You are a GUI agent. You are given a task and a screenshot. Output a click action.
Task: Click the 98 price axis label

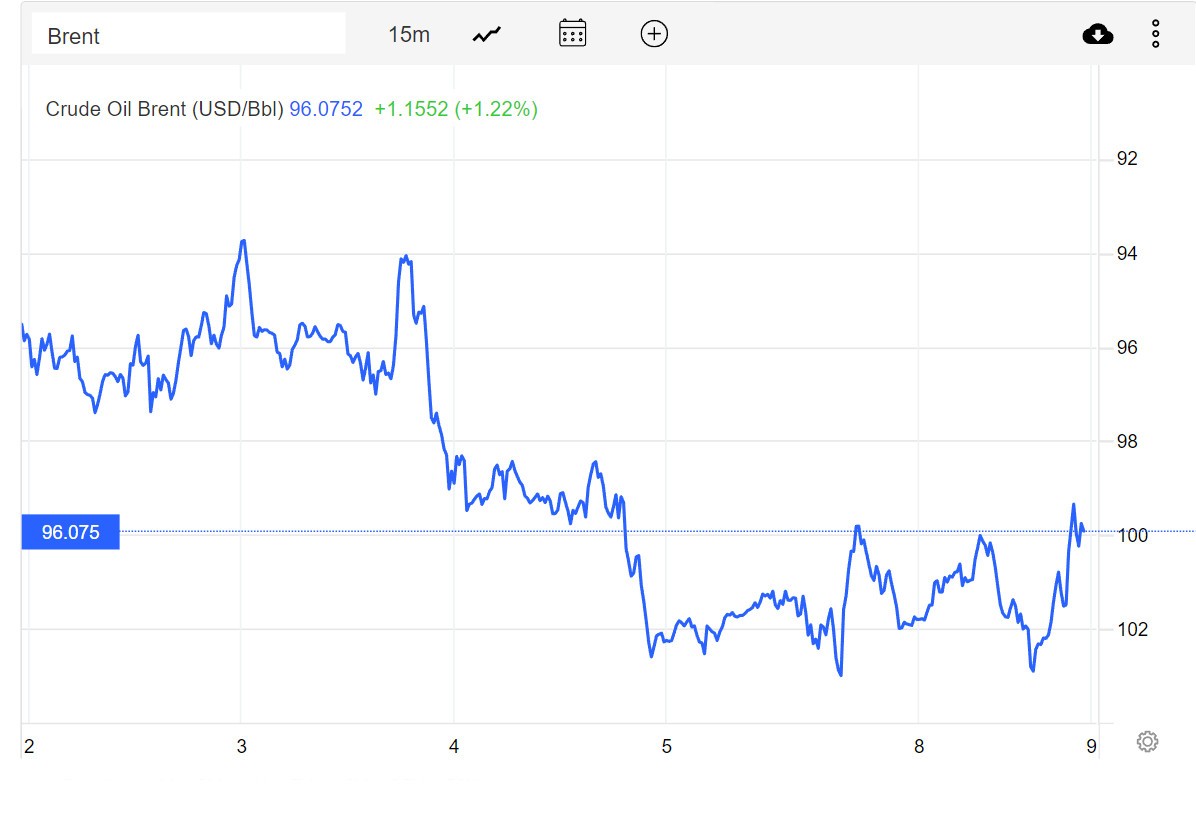click(x=1126, y=442)
